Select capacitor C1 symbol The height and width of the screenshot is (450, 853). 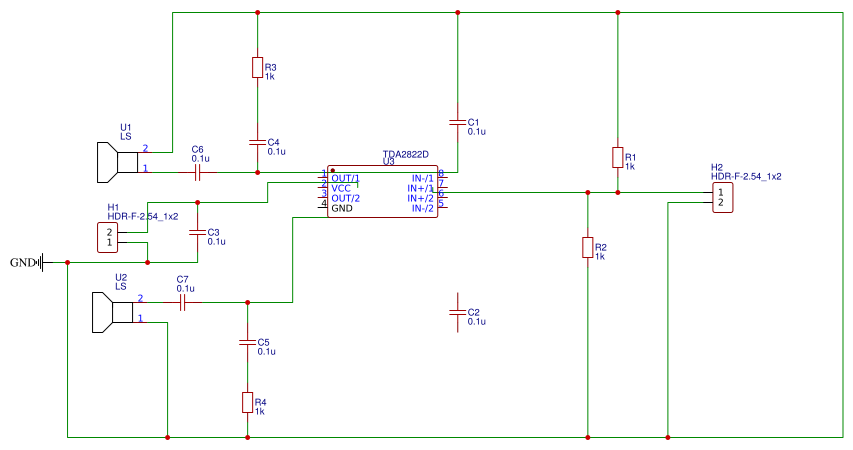coord(458,122)
